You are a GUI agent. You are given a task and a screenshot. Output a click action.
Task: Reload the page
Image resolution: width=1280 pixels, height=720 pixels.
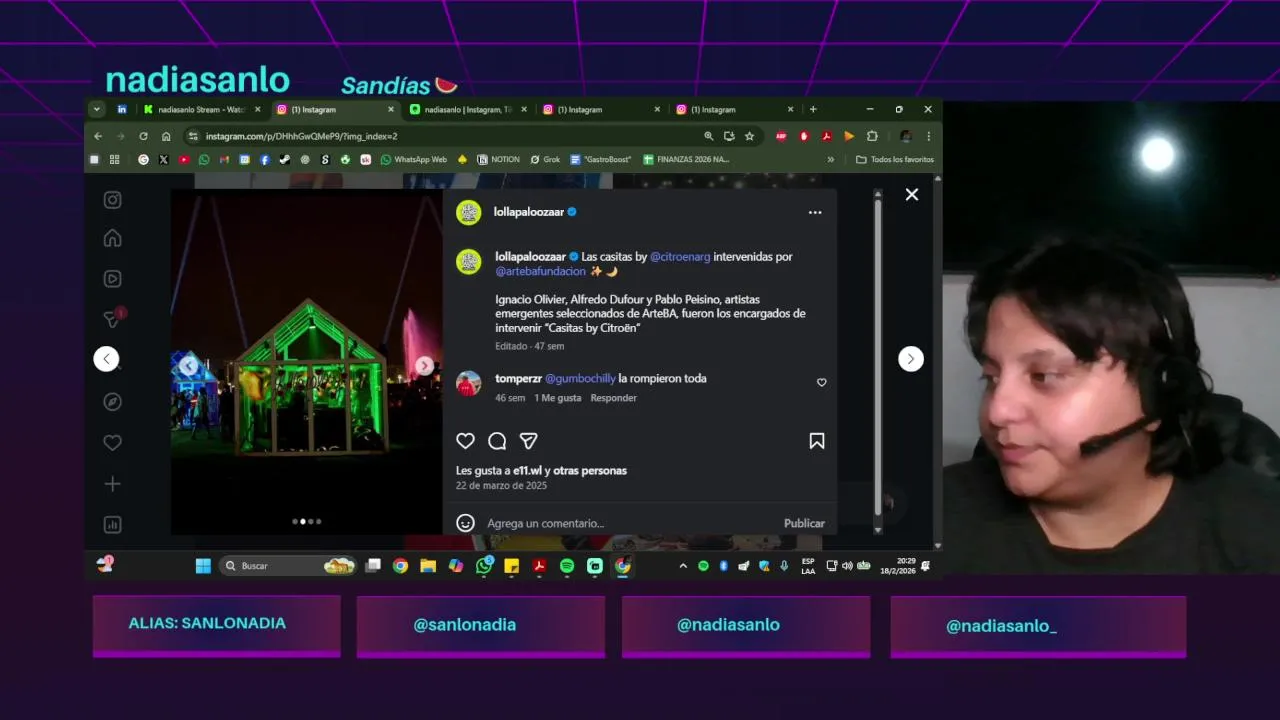pyautogui.click(x=143, y=136)
